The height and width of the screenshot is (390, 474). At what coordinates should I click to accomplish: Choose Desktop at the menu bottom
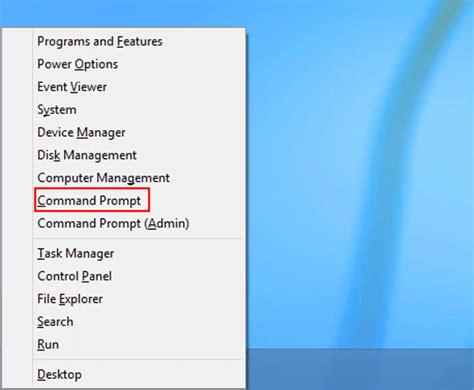click(59, 375)
